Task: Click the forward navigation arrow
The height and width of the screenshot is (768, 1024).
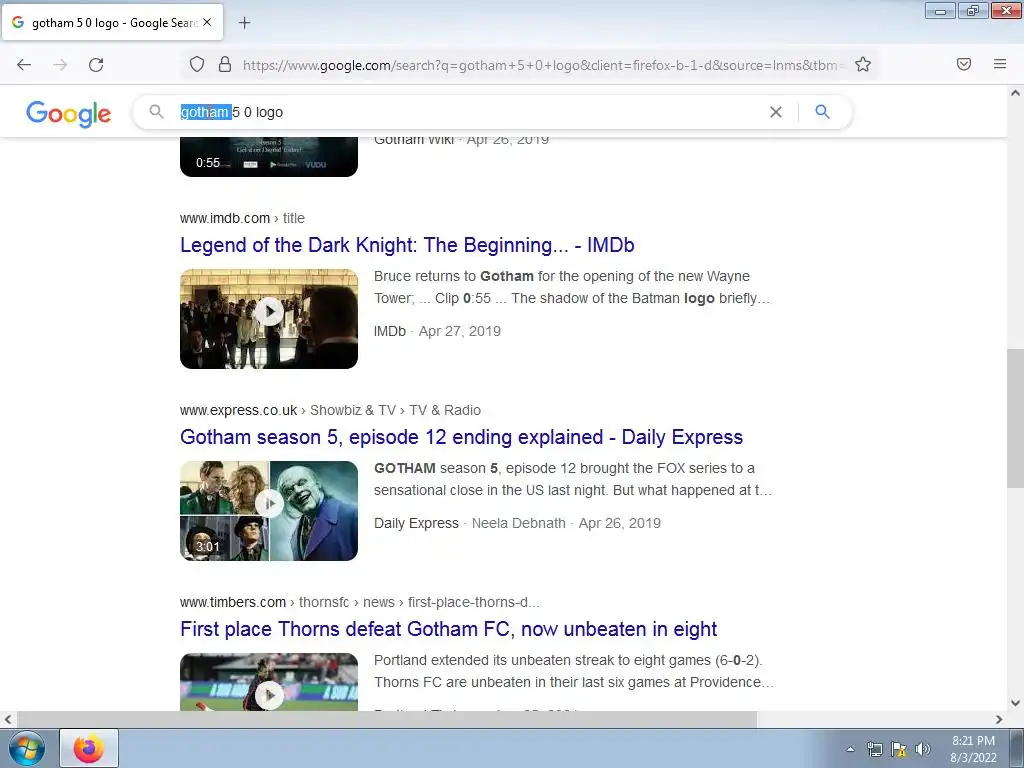Action: (60, 64)
